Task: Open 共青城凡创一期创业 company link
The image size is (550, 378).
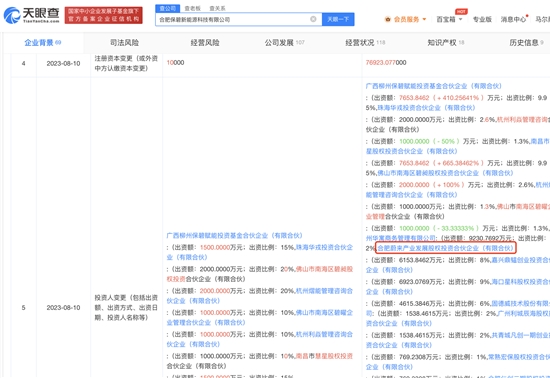Action: click(521, 335)
